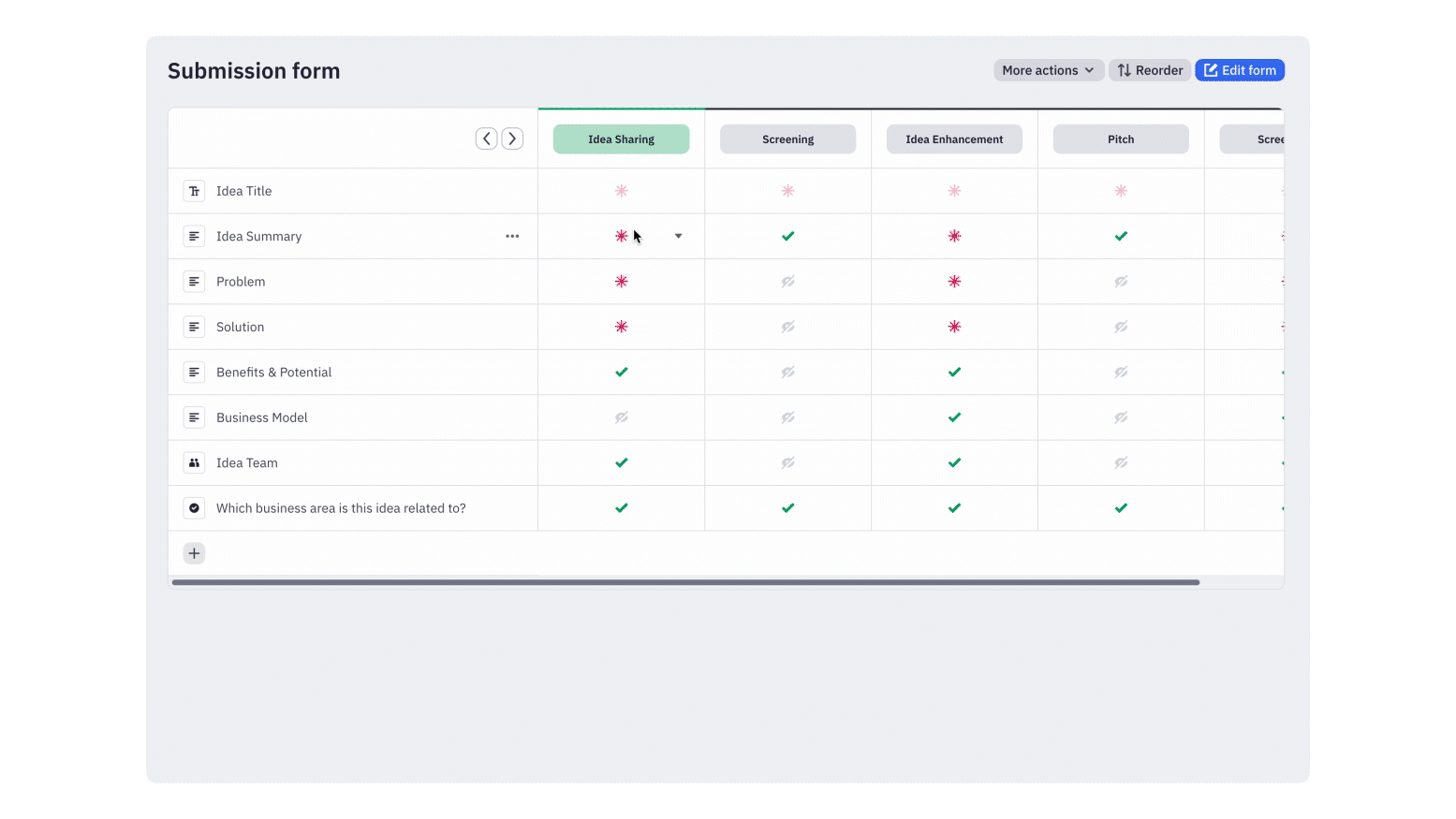Click the left chevron arrow above the table

(x=486, y=138)
